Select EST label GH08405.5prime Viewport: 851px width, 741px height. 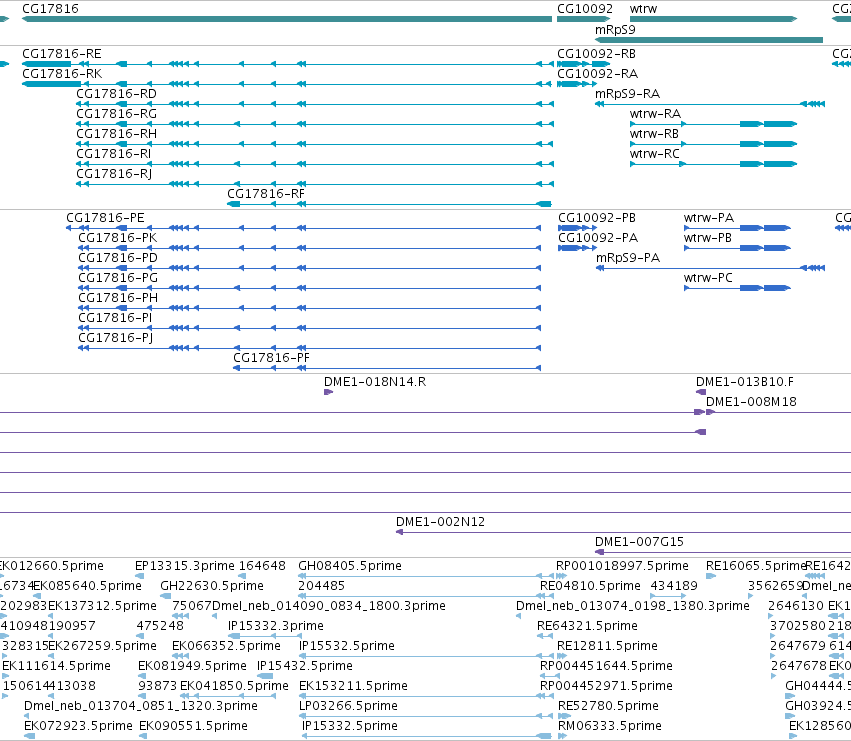(x=350, y=566)
